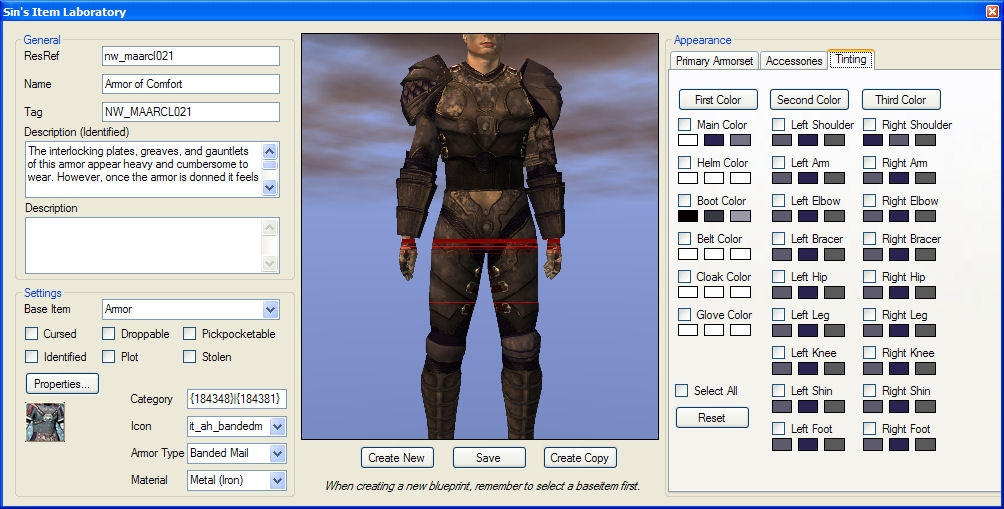The height and width of the screenshot is (509, 1004).
Task: Expand the Icon dropdown
Action: coord(277,427)
